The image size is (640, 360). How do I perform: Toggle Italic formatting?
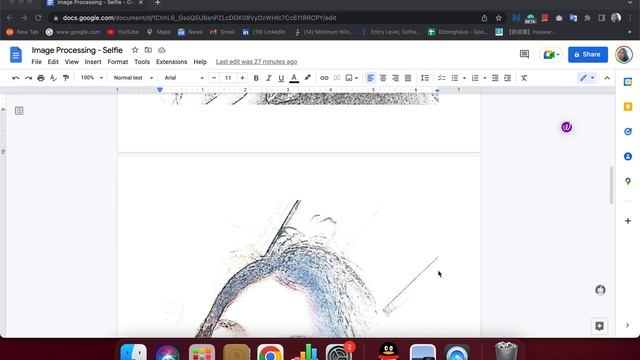[x=269, y=78]
